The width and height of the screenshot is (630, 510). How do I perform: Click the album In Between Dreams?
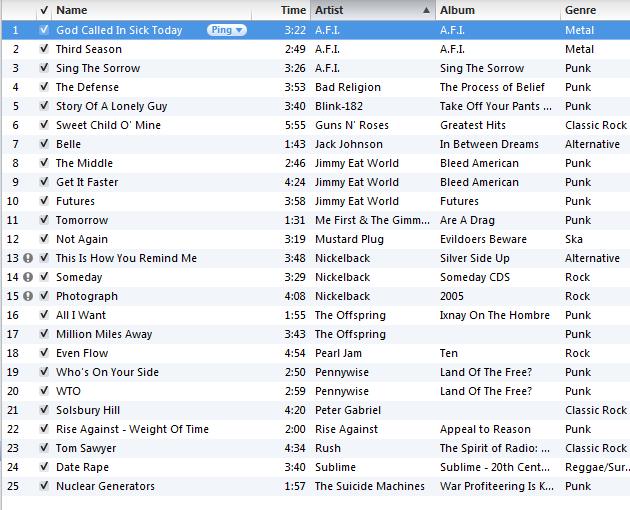489,144
